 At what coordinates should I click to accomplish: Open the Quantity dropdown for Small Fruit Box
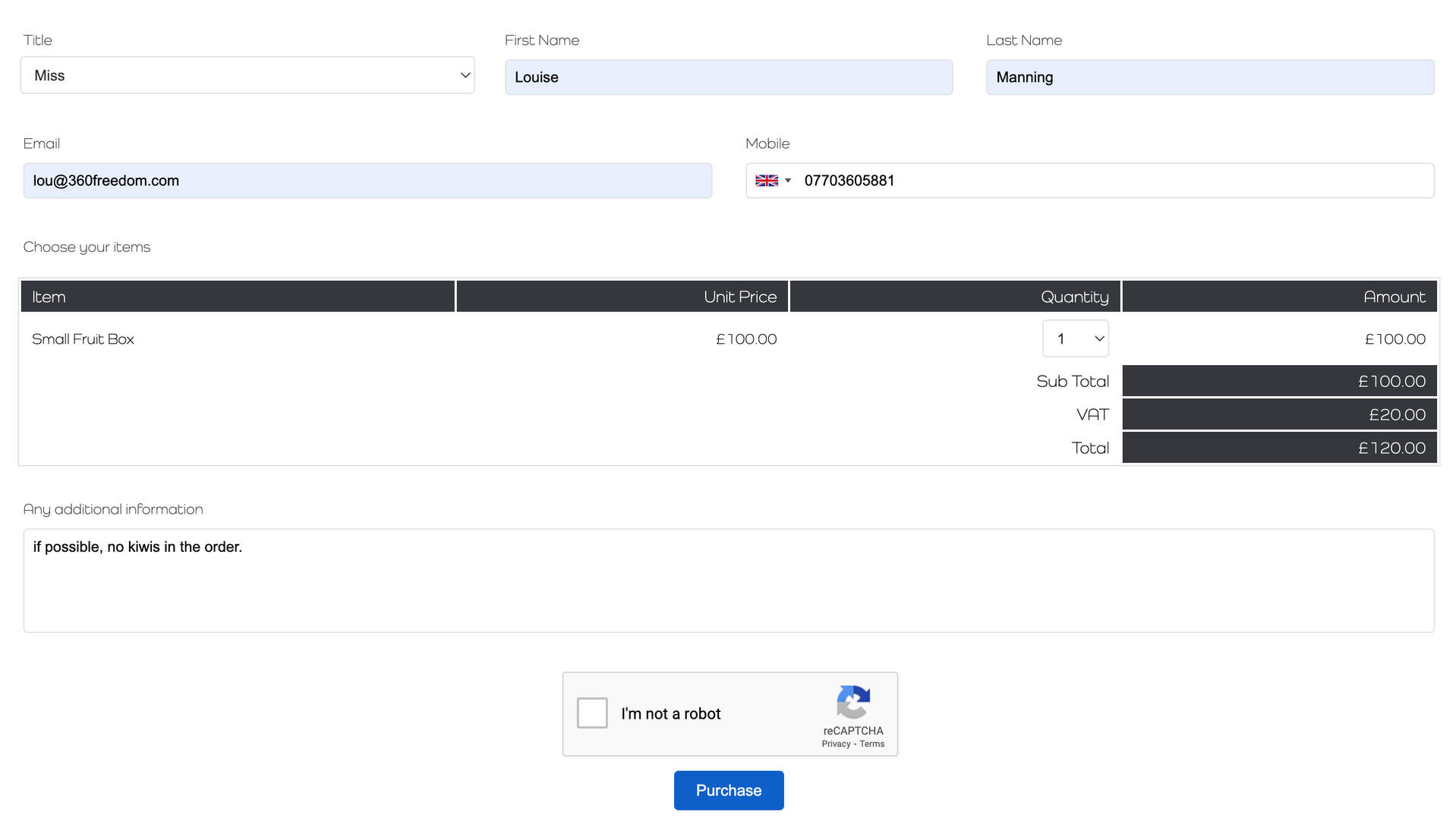(x=1075, y=338)
